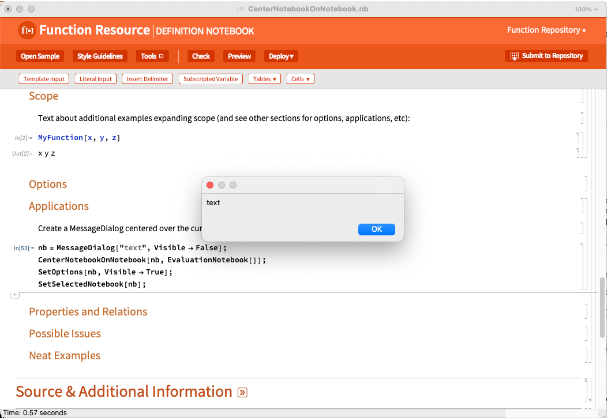Insert a Template Input

(43, 78)
